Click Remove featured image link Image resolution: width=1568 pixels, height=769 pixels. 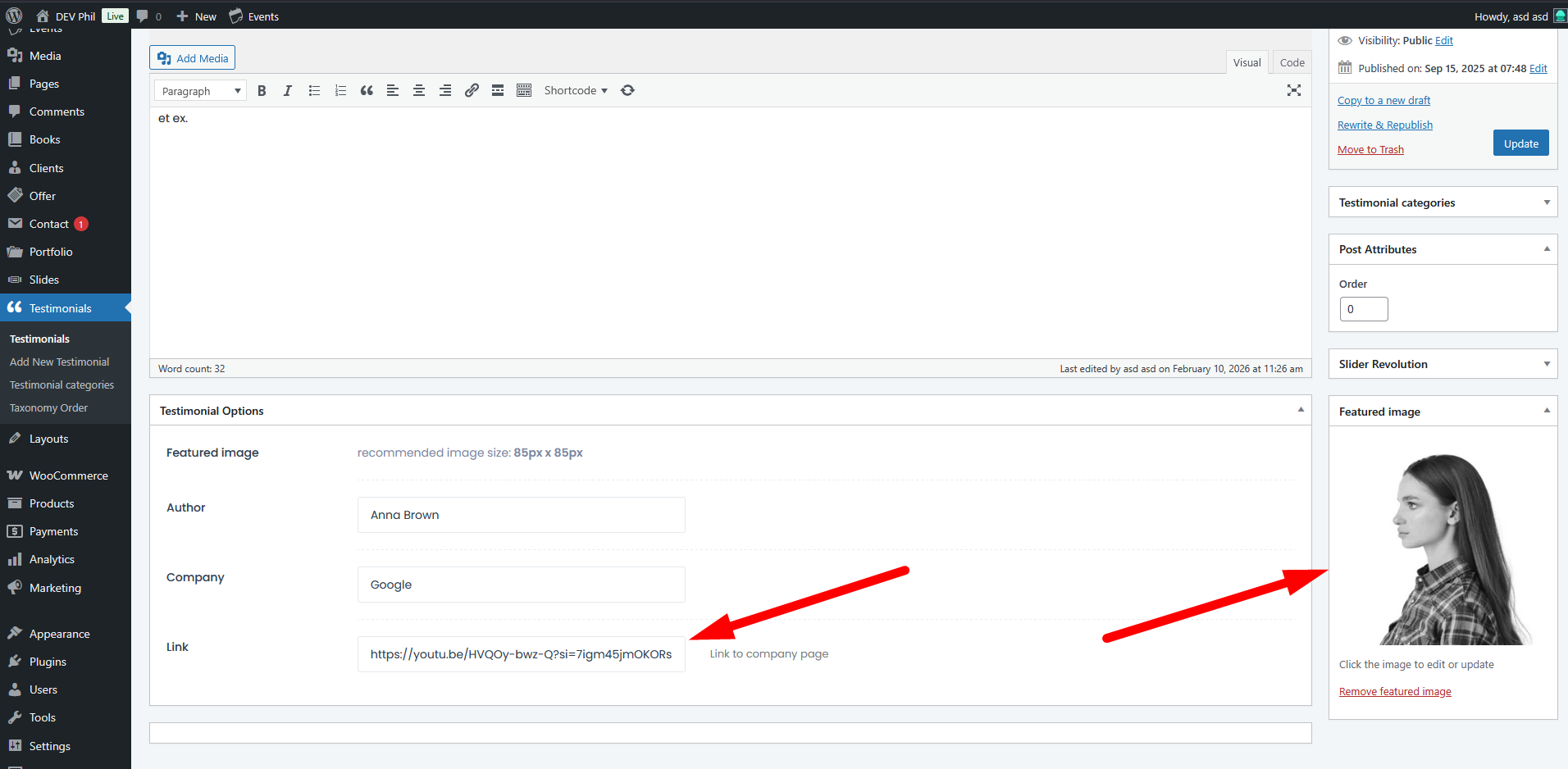pos(1394,692)
